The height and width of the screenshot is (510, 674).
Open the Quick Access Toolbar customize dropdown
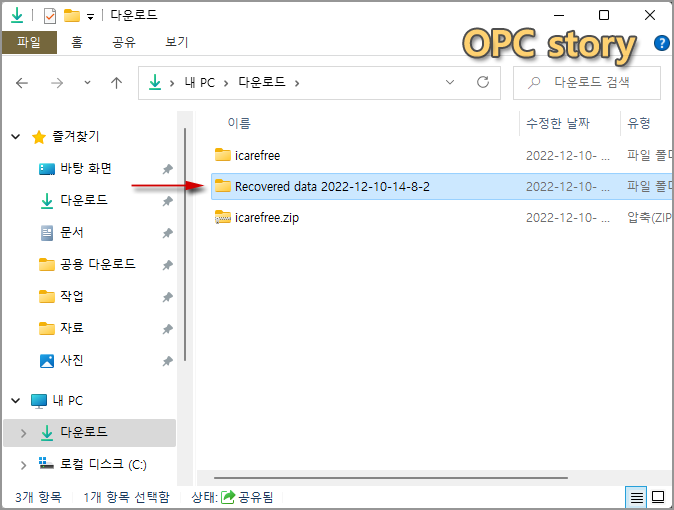[90, 17]
